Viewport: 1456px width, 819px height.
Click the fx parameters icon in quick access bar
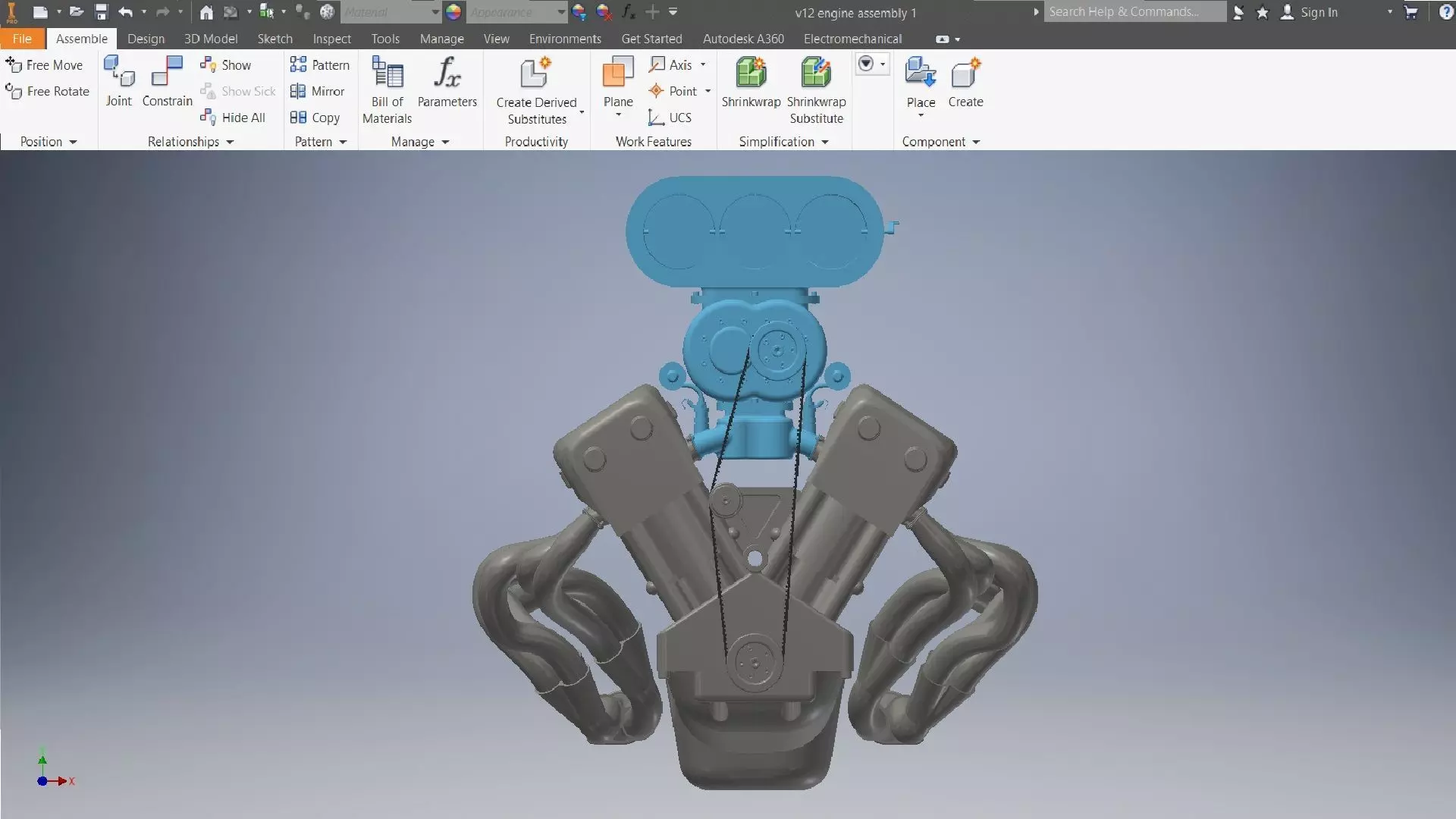tap(628, 12)
